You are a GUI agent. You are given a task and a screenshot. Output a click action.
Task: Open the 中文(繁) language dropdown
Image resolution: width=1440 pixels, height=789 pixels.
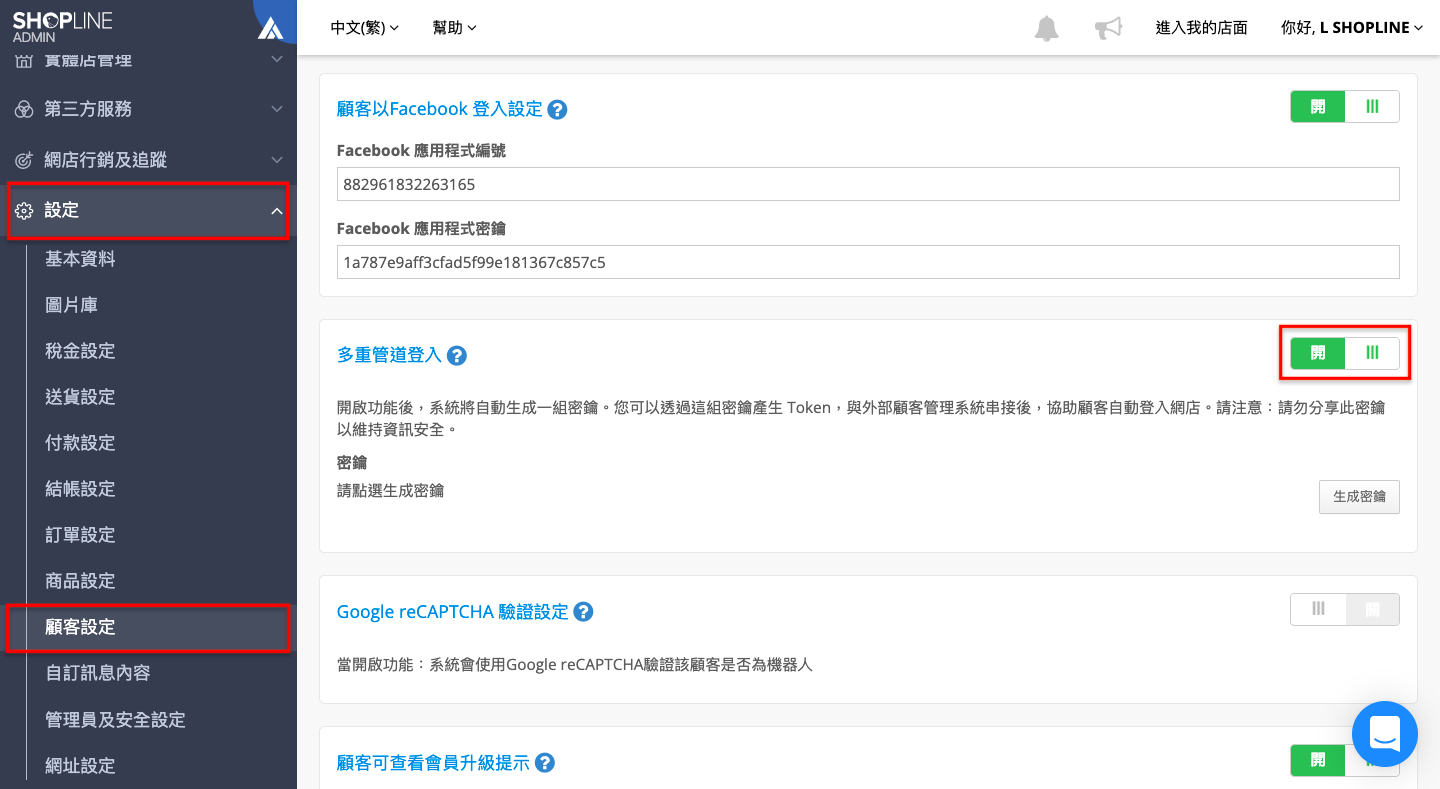[365, 28]
